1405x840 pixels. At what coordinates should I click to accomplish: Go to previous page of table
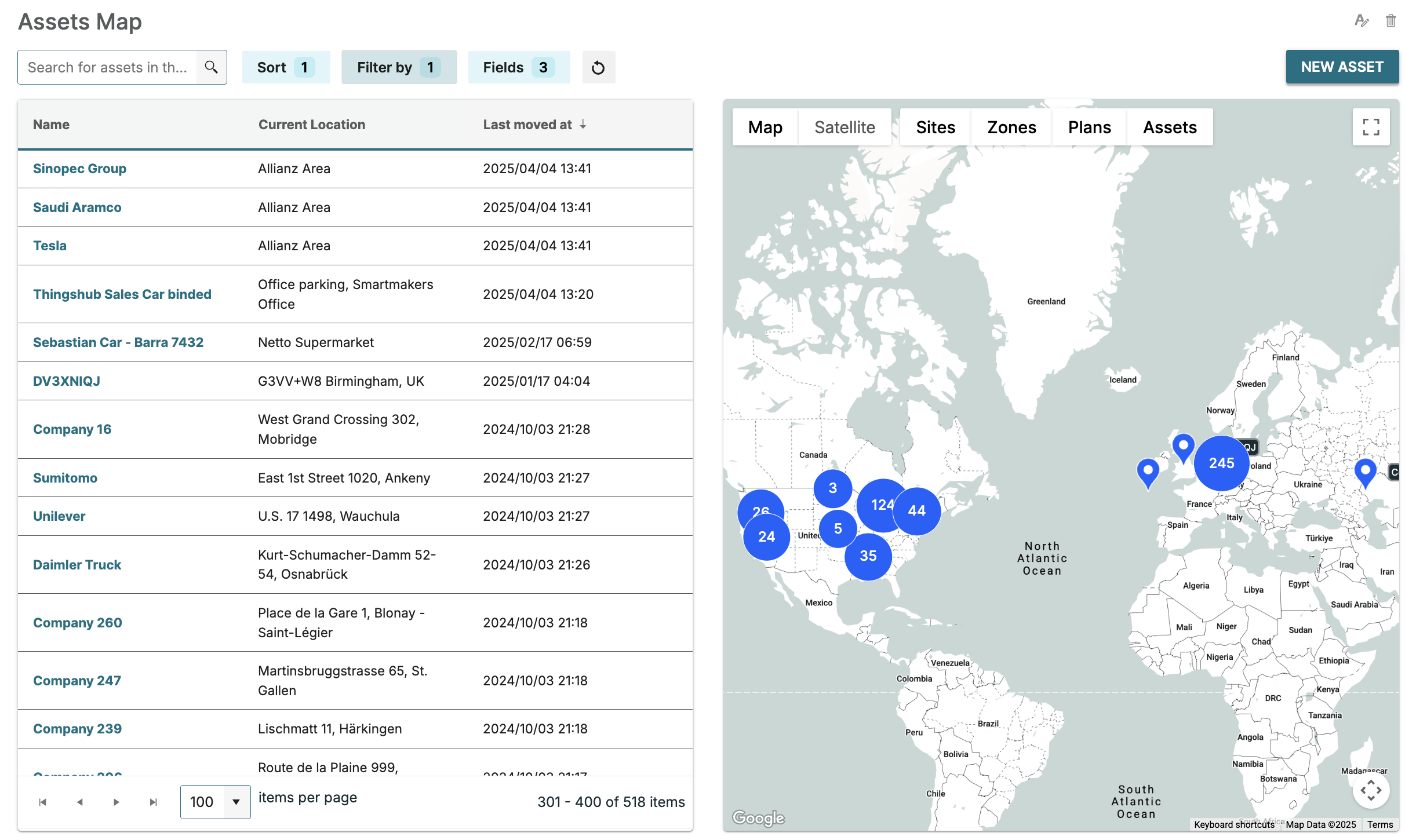coord(80,802)
